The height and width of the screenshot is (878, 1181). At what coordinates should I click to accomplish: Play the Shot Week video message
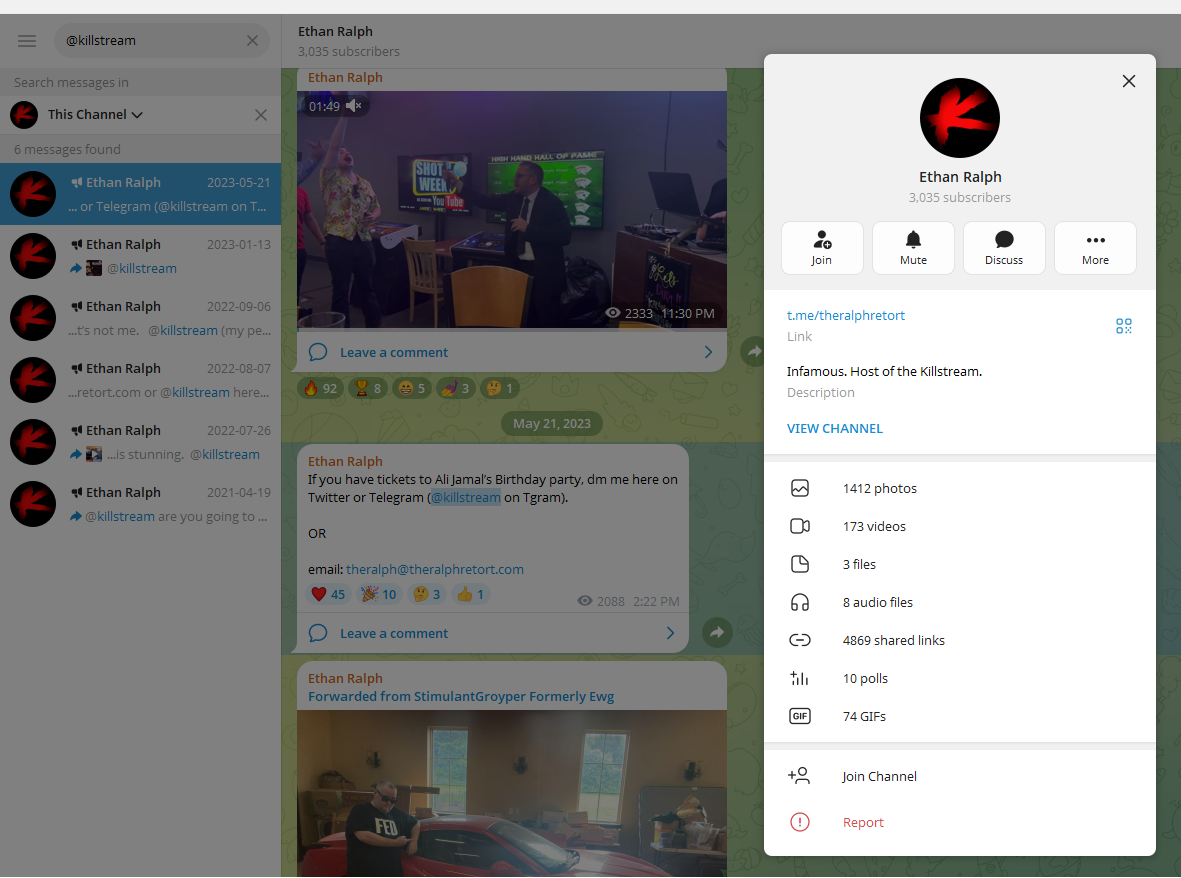click(511, 210)
